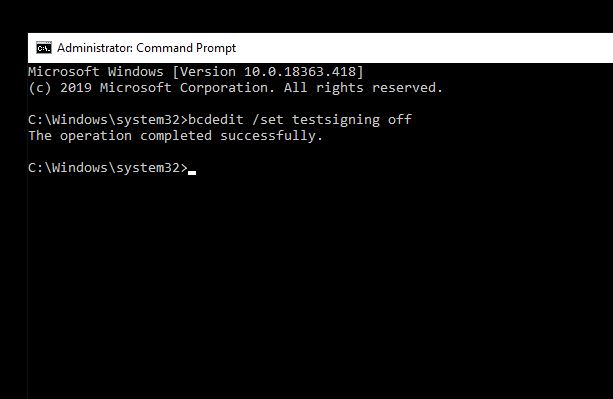Viewport: 613px width, 399px height.
Task: Click the 'All rights reserved.' text
Action: pyautogui.click(x=363, y=88)
